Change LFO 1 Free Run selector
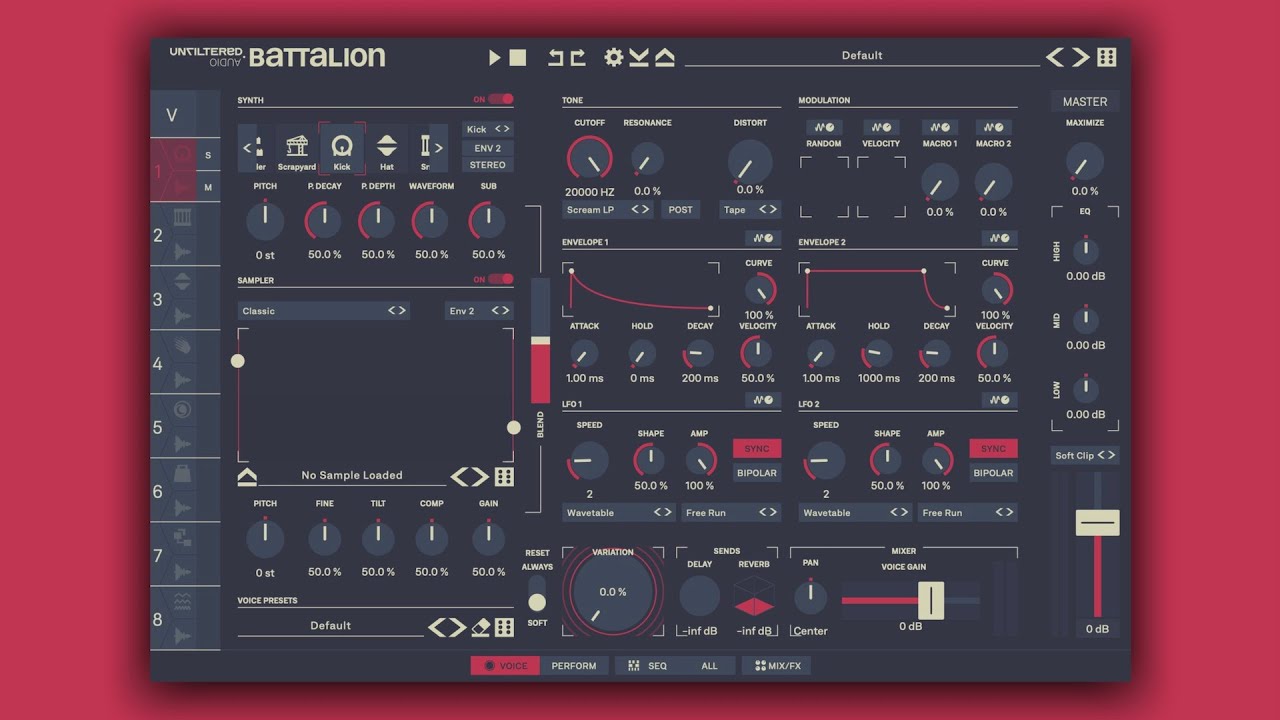 pos(731,513)
